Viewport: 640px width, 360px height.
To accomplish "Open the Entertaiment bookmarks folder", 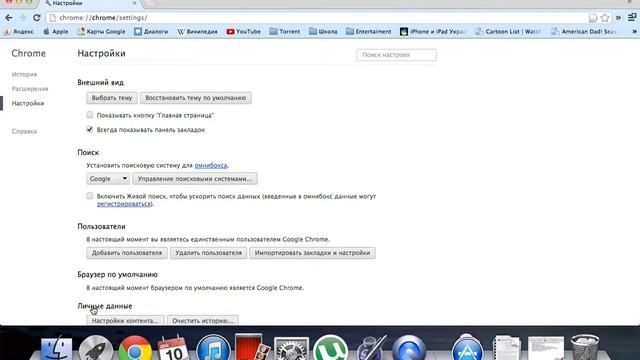I will [369, 31].
